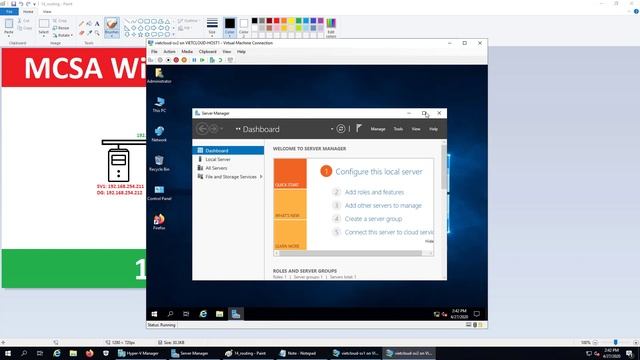Select Dashboard in Server Manager sidebar
The height and width of the screenshot is (360, 640).
pyautogui.click(x=228, y=151)
